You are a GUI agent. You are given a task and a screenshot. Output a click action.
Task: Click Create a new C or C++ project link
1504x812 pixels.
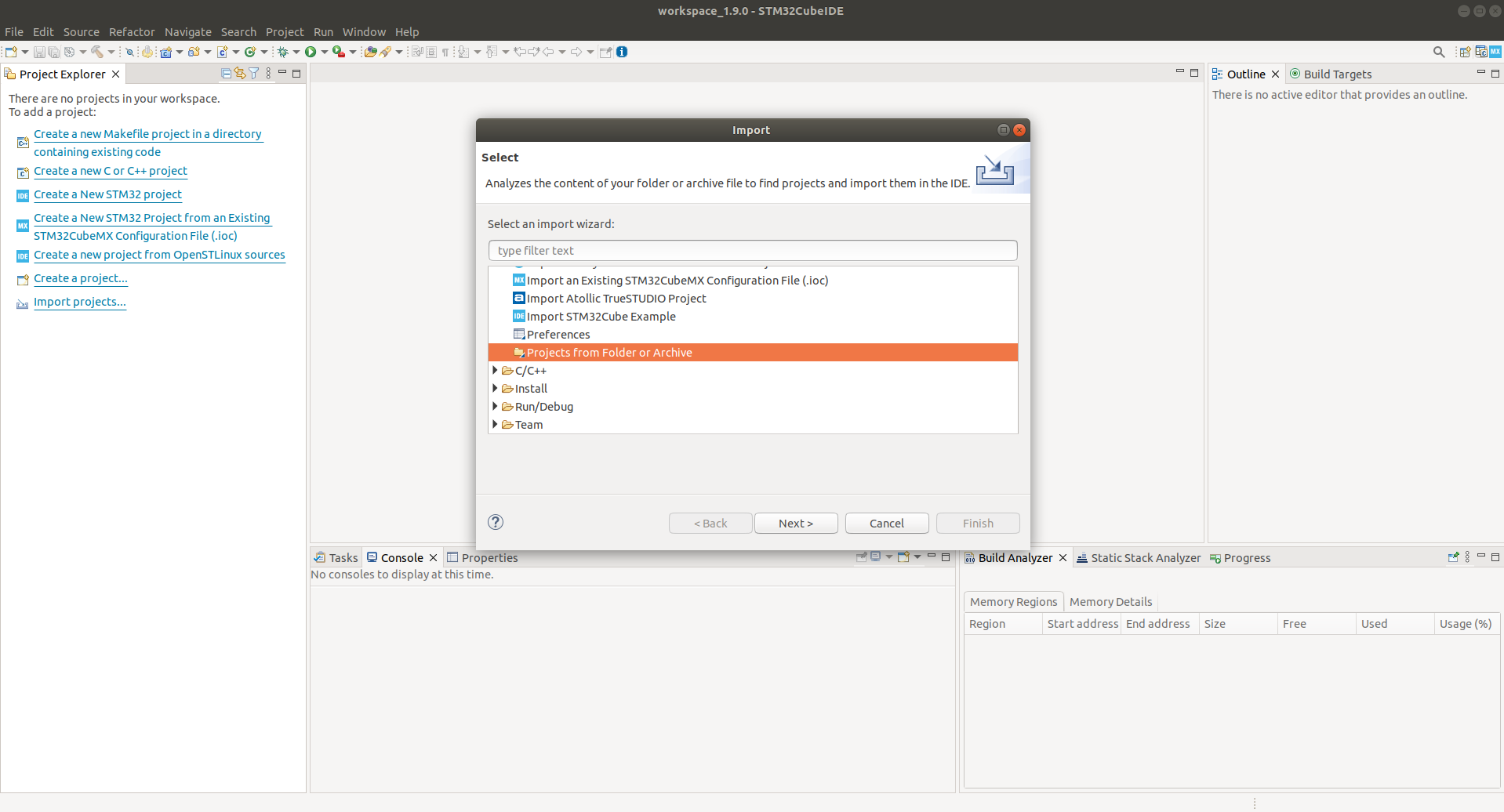click(111, 171)
